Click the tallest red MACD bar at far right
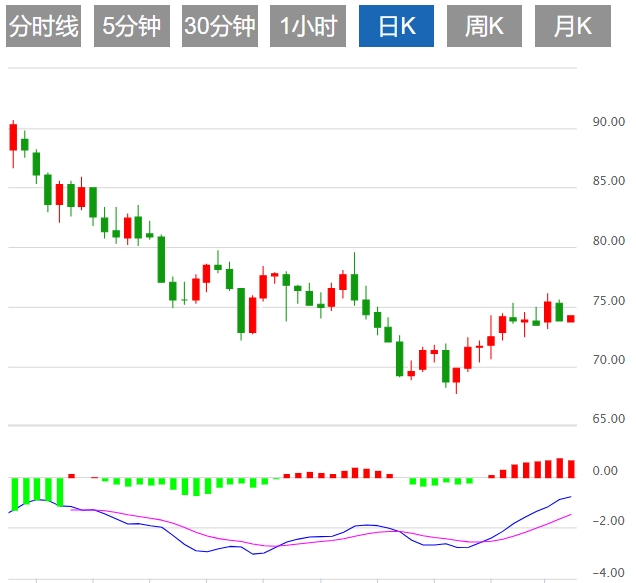636x583 pixels. click(560, 468)
